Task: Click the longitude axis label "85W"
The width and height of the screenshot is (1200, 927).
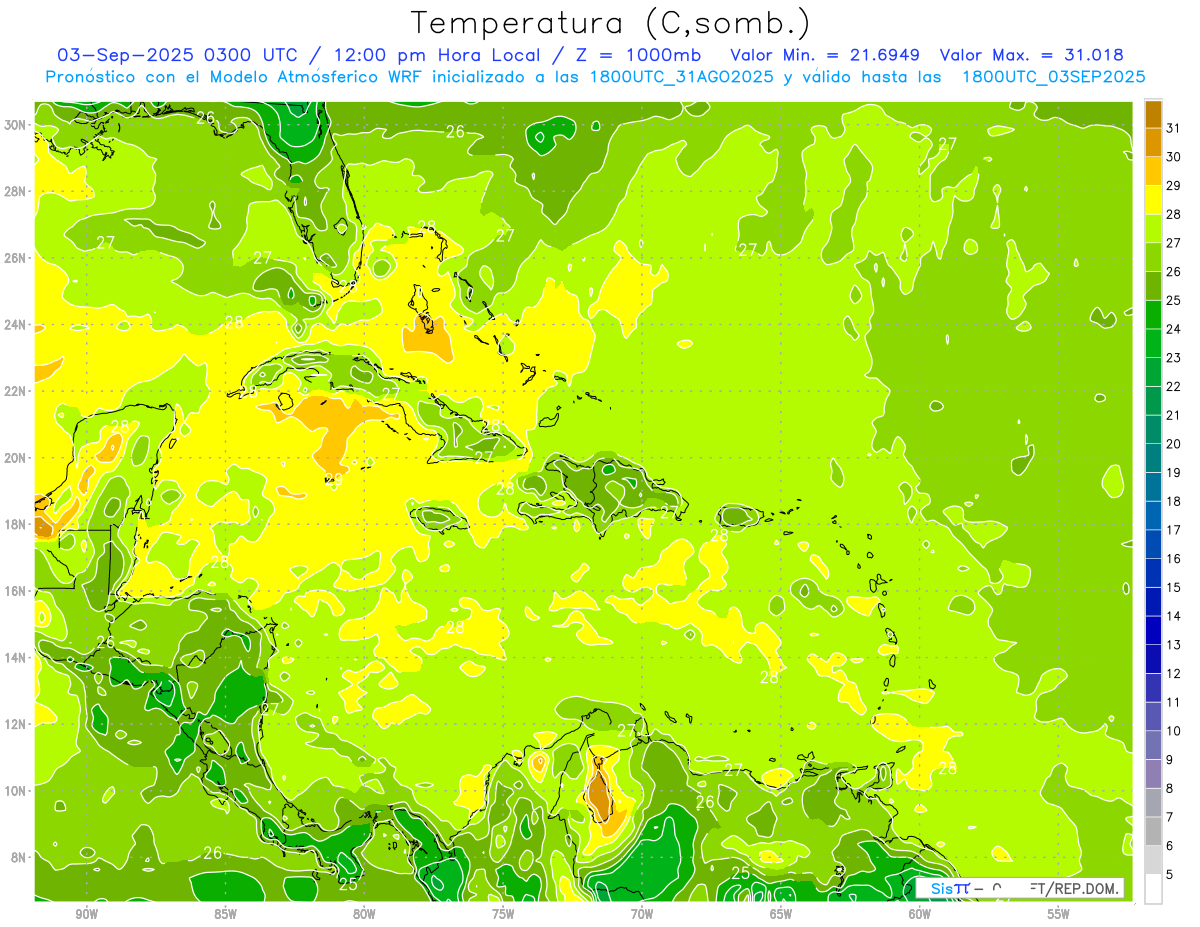Action: pyautogui.click(x=225, y=914)
